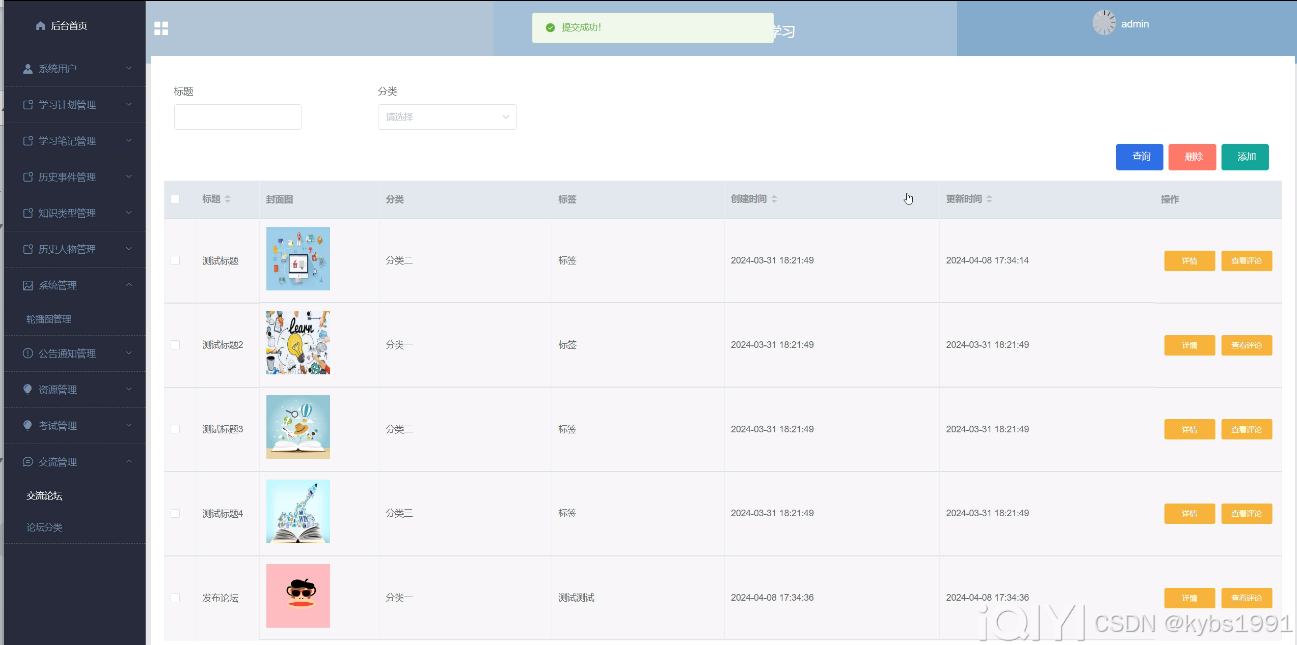Expand 学习笔记管理 using its chevron
1297x645 pixels.
[129, 141]
